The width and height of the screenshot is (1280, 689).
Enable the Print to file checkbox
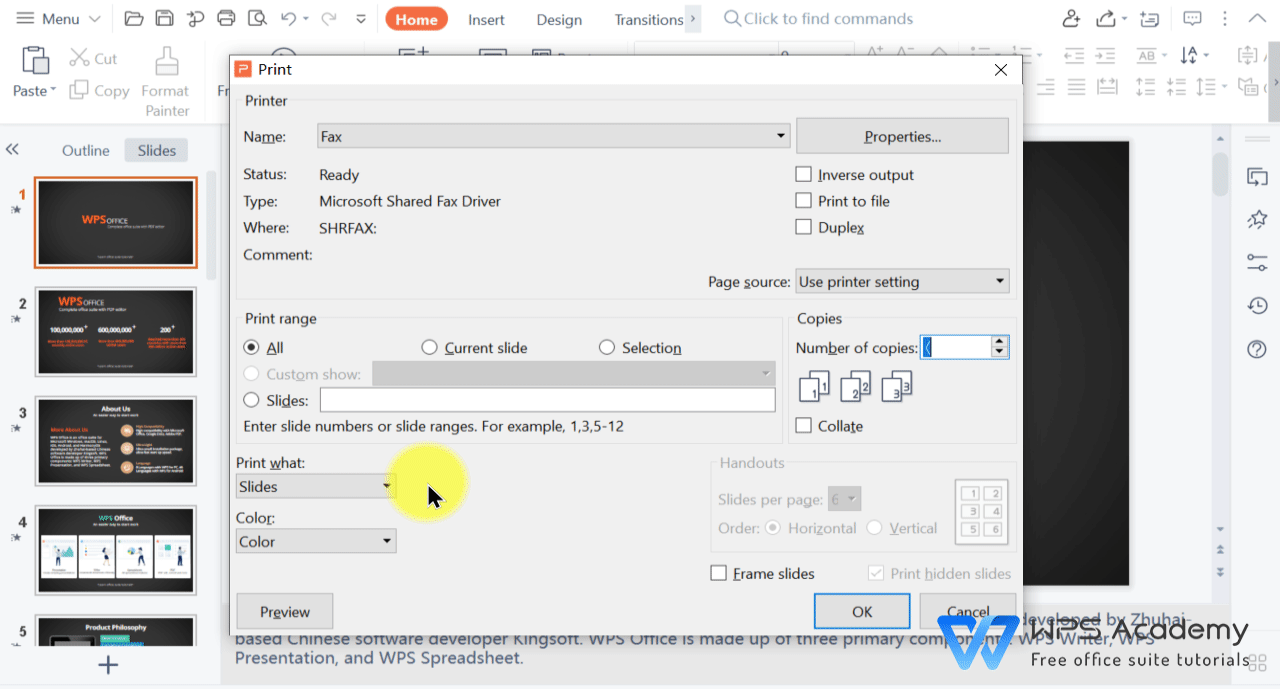tap(803, 200)
